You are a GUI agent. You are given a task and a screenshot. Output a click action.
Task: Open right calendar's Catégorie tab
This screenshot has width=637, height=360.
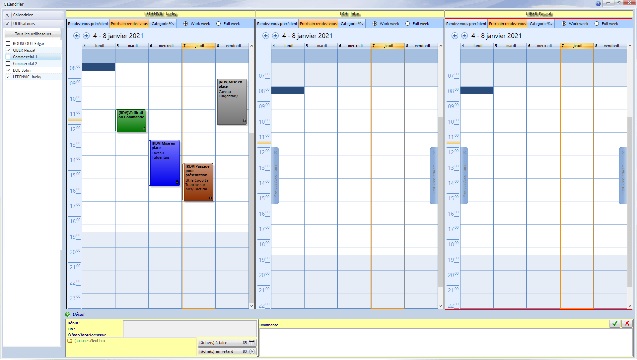tap(541, 24)
